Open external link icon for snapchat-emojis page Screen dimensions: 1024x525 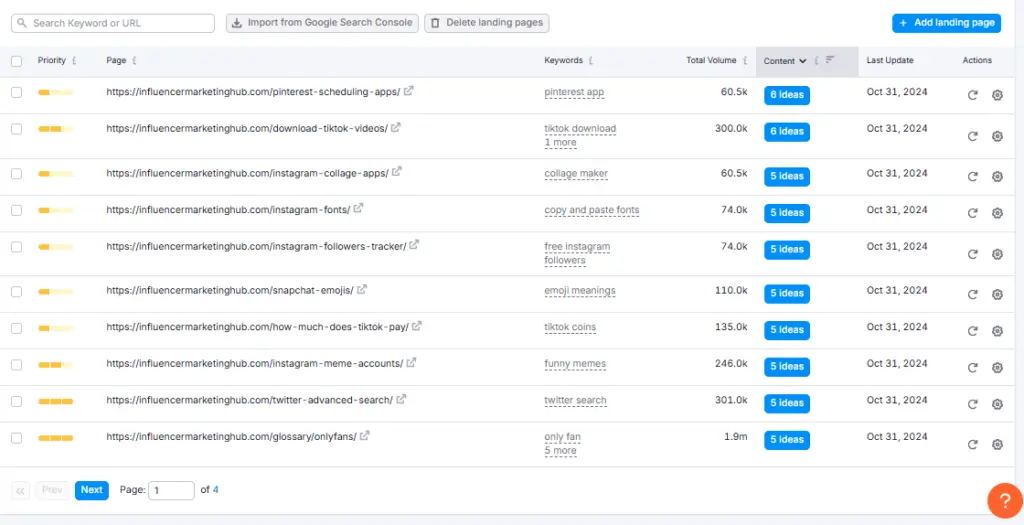(362, 290)
